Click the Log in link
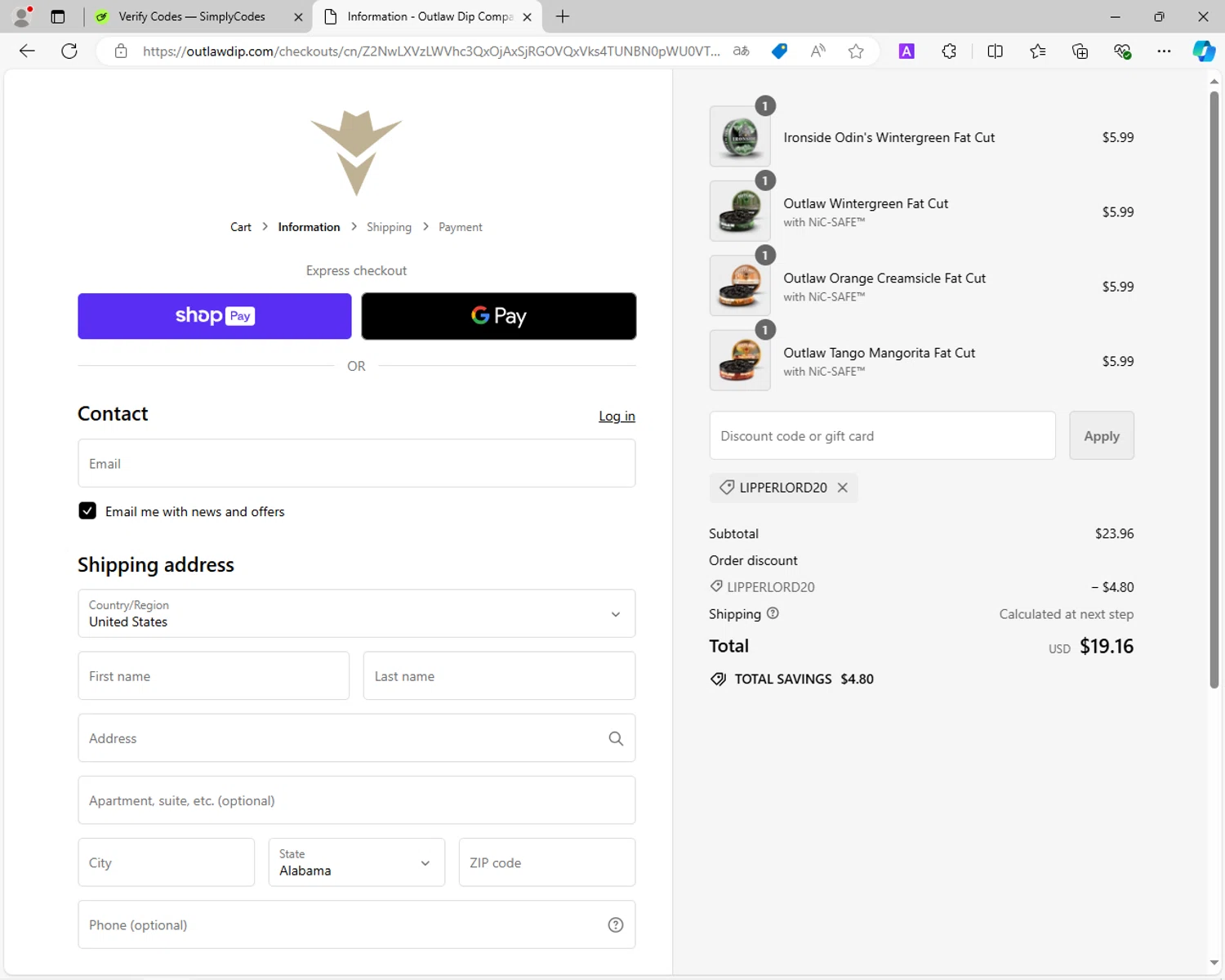The width and height of the screenshot is (1225, 980). pos(617,416)
